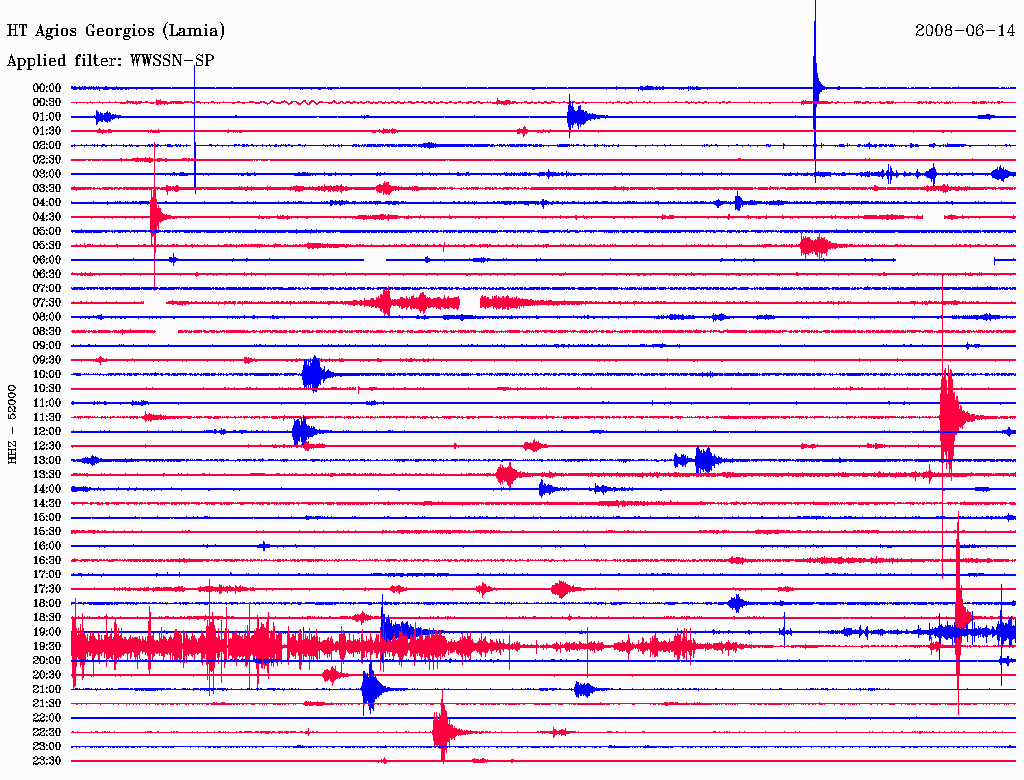The height and width of the screenshot is (780, 1024).
Task: Click the 22:30 time label
Action: [47, 732]
